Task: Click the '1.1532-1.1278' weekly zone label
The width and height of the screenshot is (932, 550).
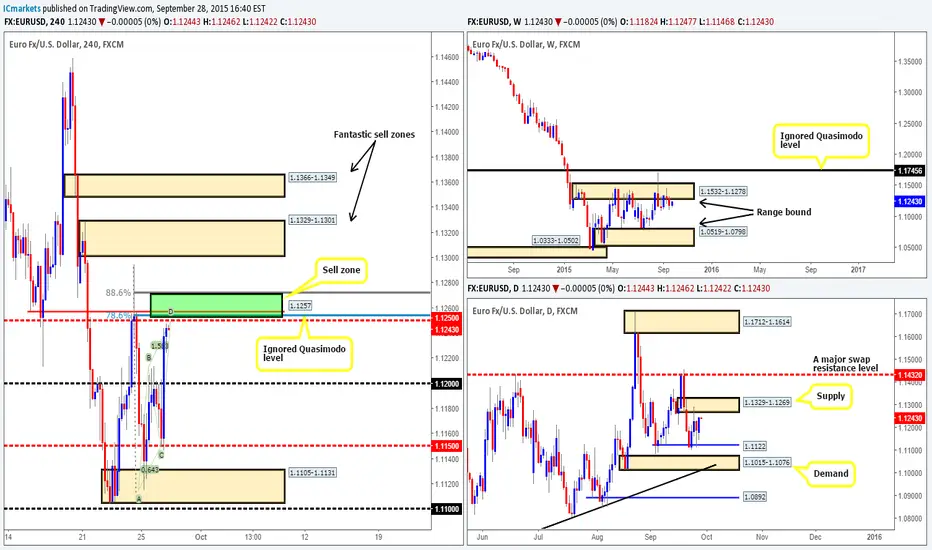Action: [x=723, y=191]
